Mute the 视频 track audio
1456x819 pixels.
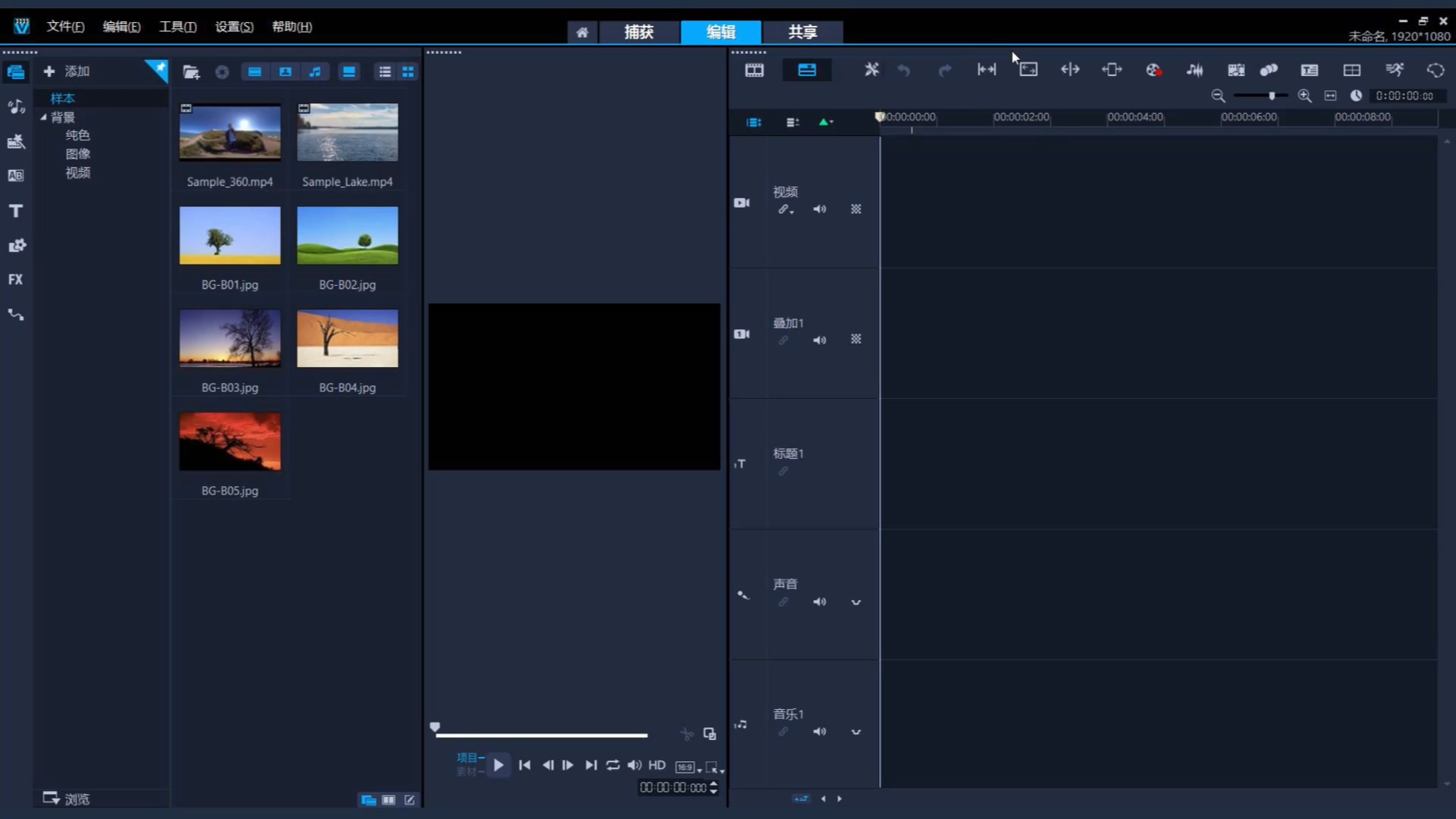[x=820, y=209]
